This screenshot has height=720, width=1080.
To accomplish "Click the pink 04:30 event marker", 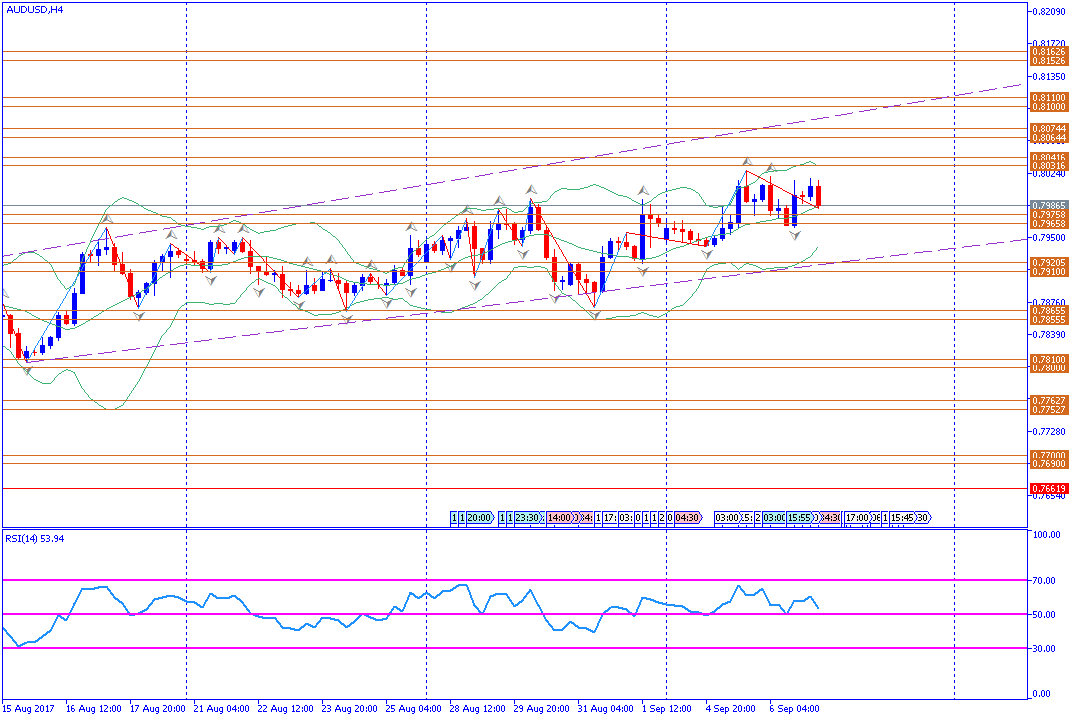I will click(687, 518).
